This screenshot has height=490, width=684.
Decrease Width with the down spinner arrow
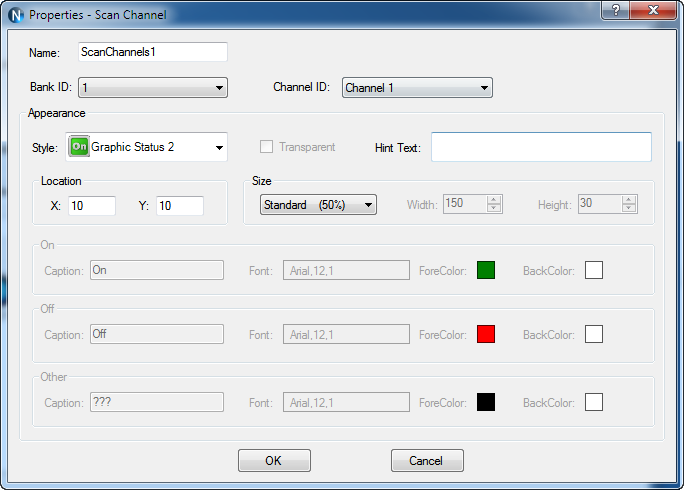pyautogui.click(x=494, y=208)
